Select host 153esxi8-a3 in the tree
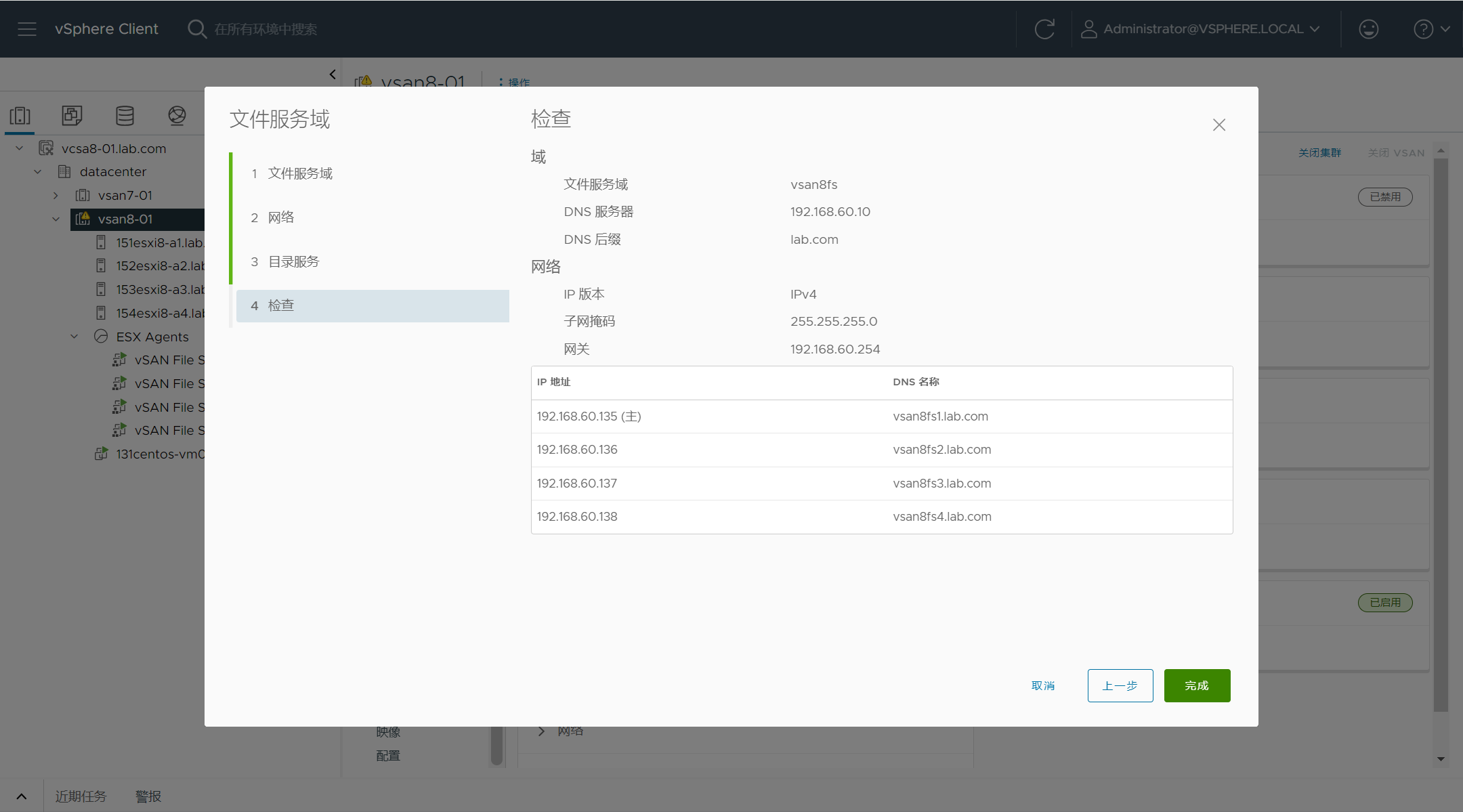The image size is (1463, 812). (160, 290)
